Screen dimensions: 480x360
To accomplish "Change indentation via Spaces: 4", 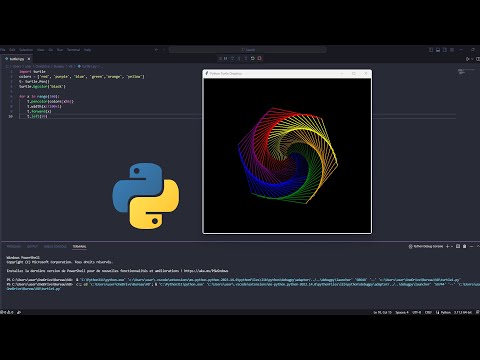I will click(402, 312).
